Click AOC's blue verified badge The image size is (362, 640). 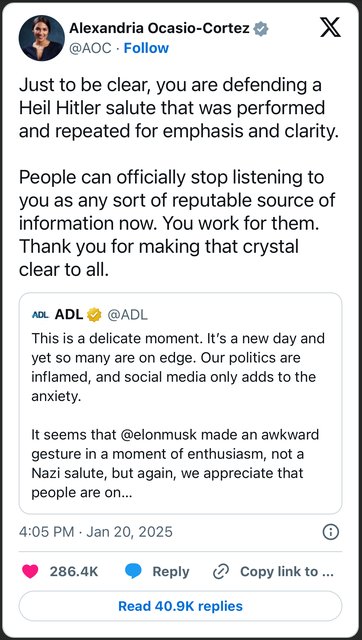click(261, 29)
